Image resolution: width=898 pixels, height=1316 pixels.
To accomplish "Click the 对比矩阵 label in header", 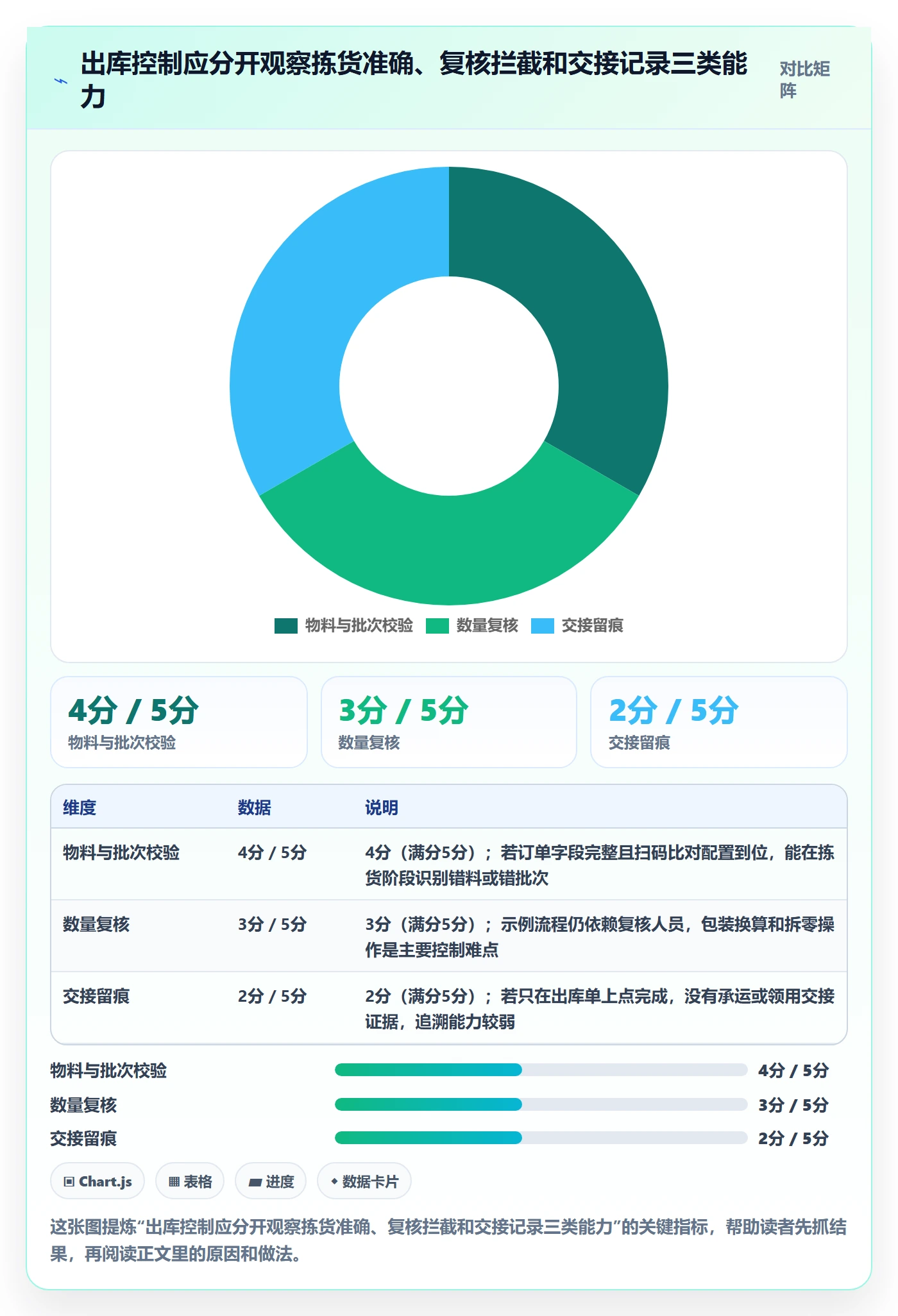I will point(805,80).
